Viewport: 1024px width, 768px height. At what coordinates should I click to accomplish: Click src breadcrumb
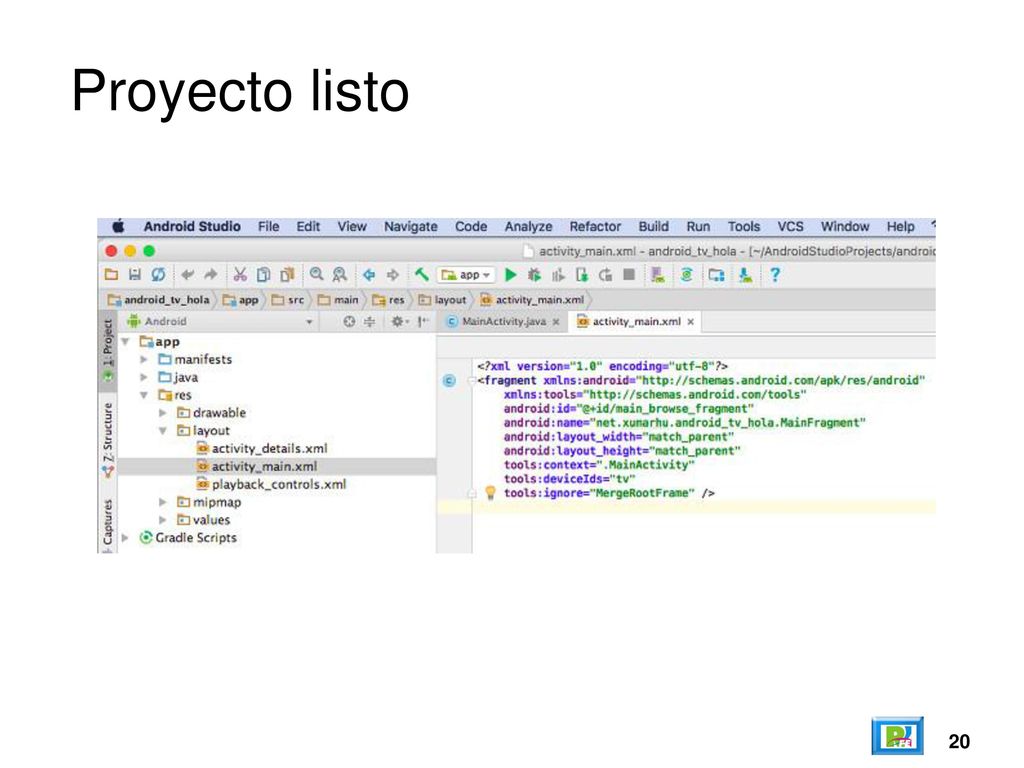tap(288, 300)
